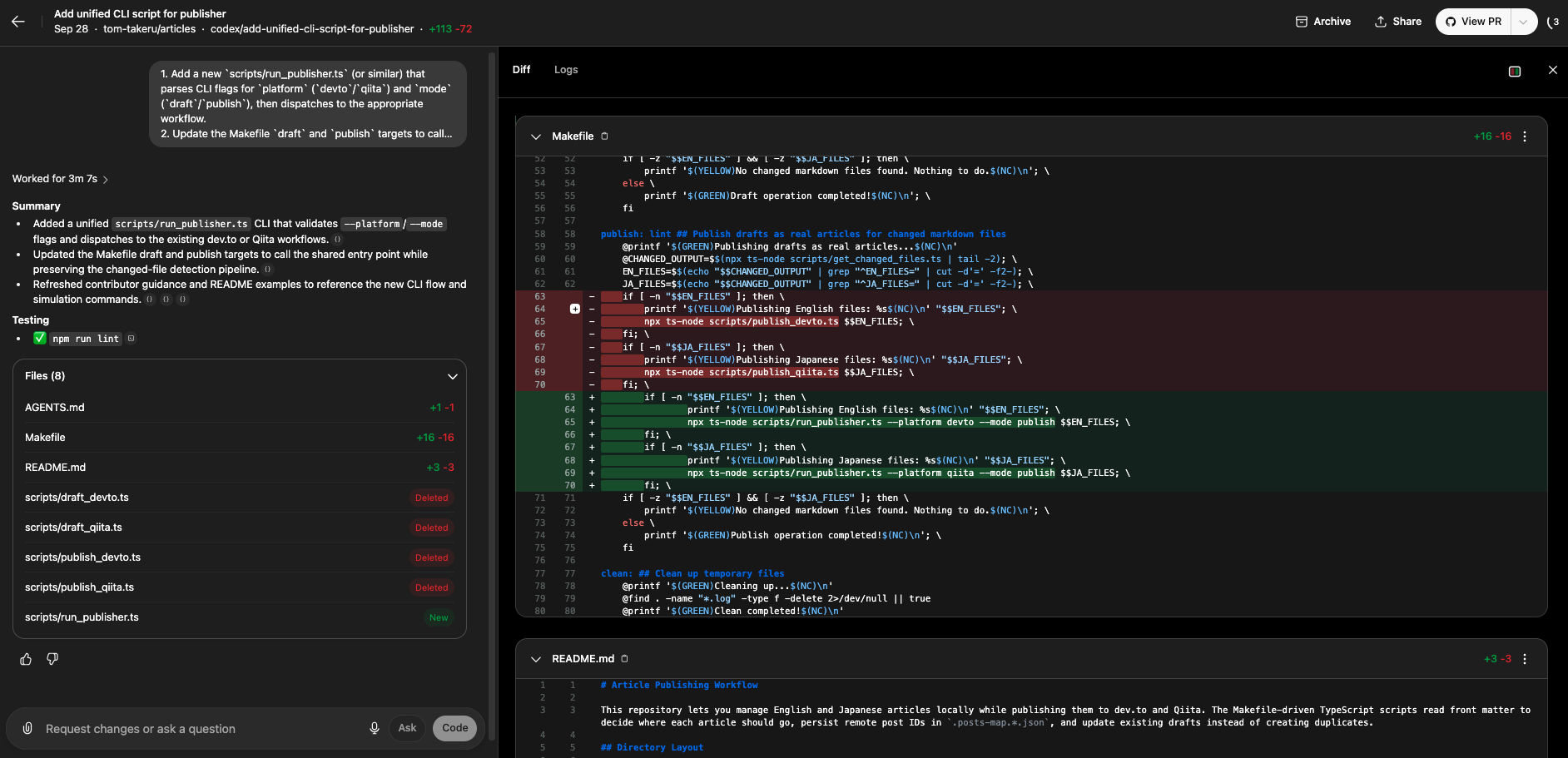
Task: Copy the README.md file path
Action: tap(625, 659)
